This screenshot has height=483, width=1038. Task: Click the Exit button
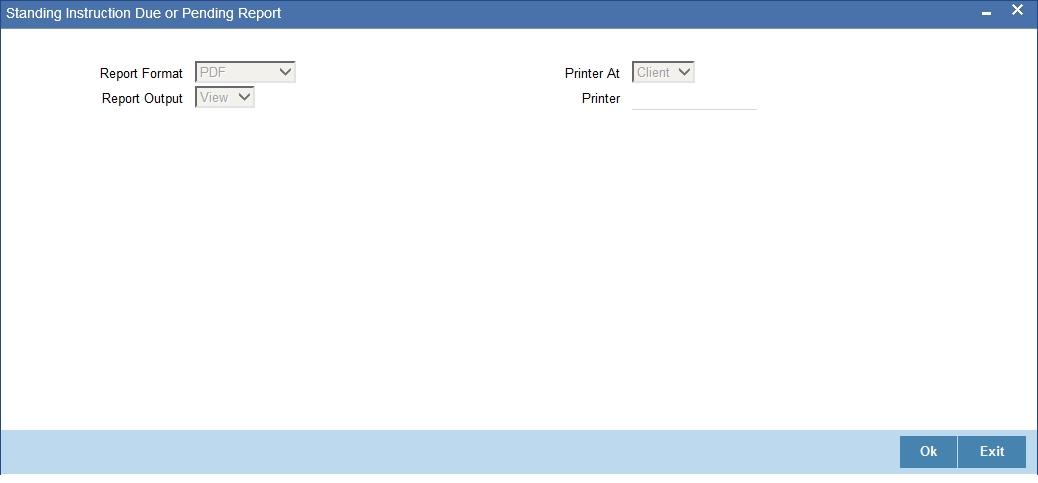(x=992, y=451)
